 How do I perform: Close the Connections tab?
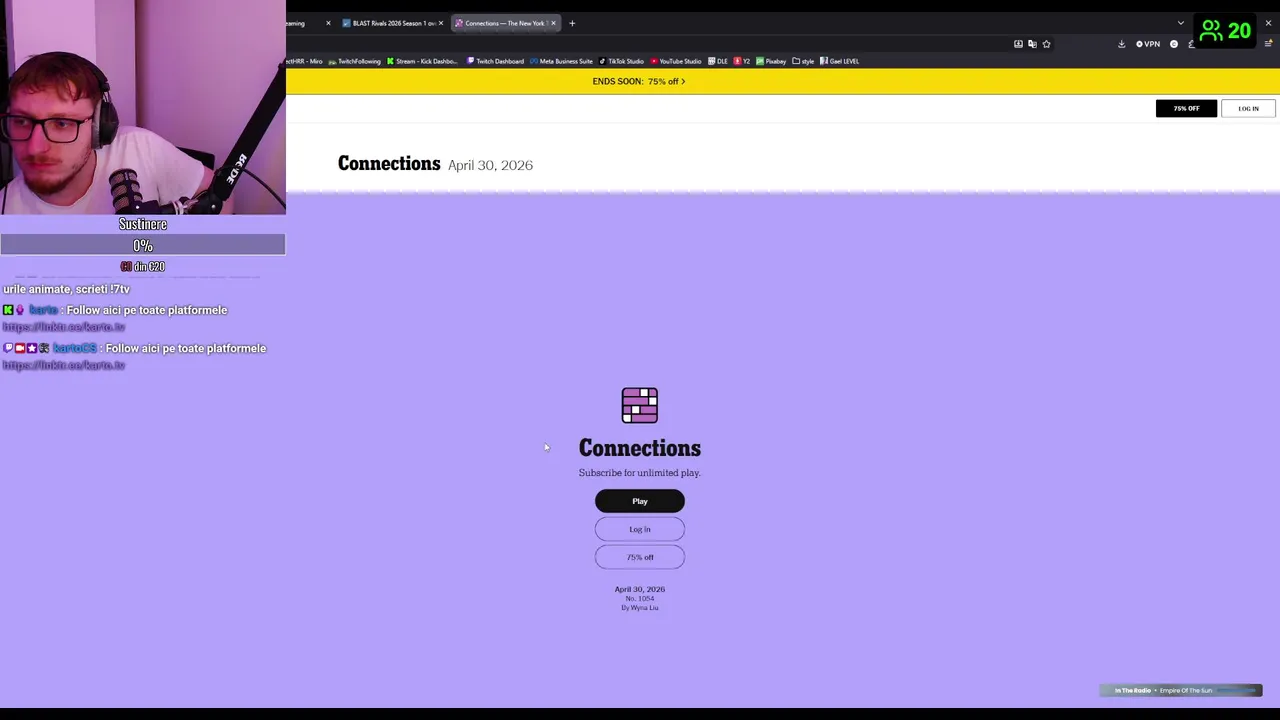pos(553,23)
